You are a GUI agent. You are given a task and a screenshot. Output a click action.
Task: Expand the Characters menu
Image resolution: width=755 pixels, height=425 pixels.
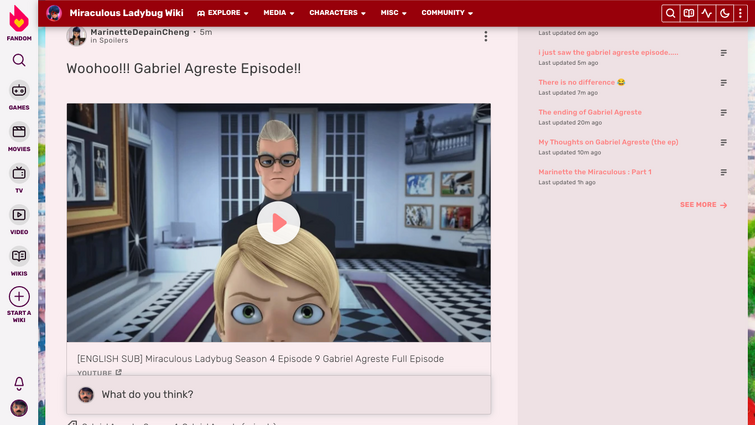pyautogui.click(x=338, y=13)
